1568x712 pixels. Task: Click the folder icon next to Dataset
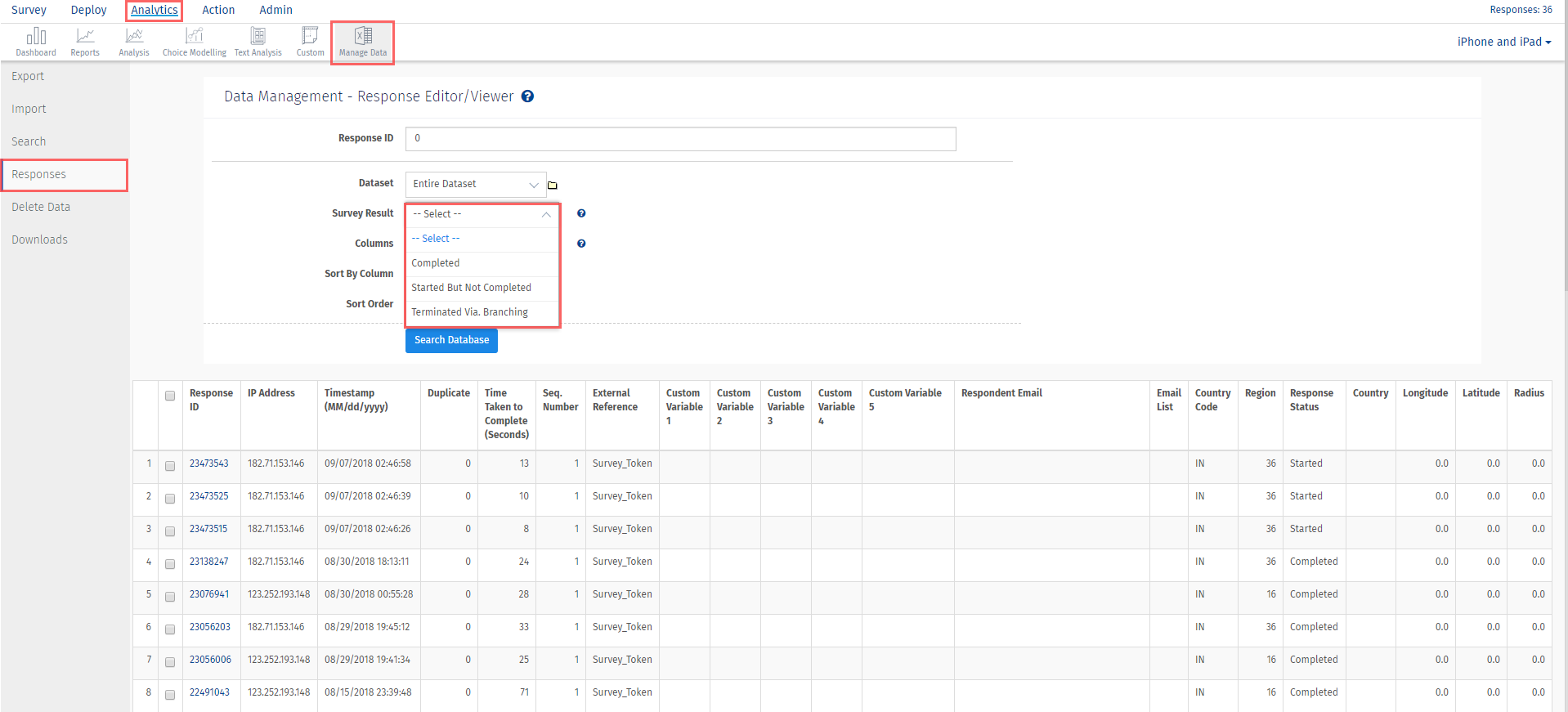(x=553, y=186)
